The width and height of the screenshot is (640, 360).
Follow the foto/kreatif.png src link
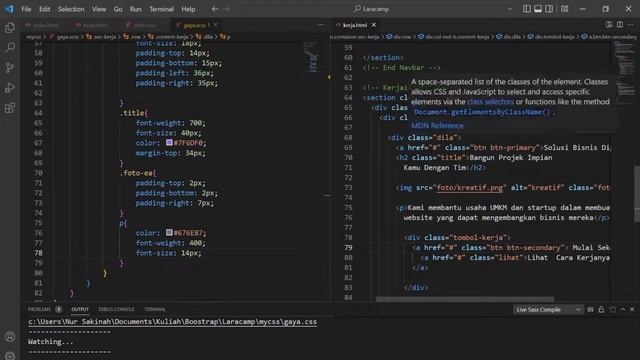(470, 188)
